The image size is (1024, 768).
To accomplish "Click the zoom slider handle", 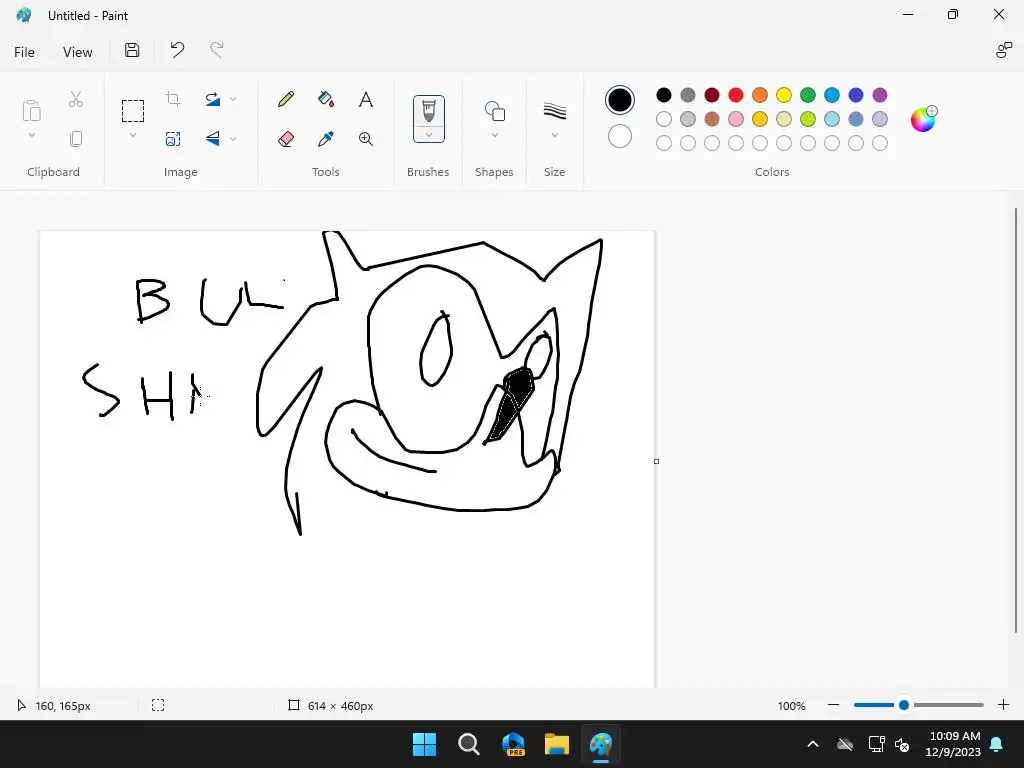I will coord(904,705).
